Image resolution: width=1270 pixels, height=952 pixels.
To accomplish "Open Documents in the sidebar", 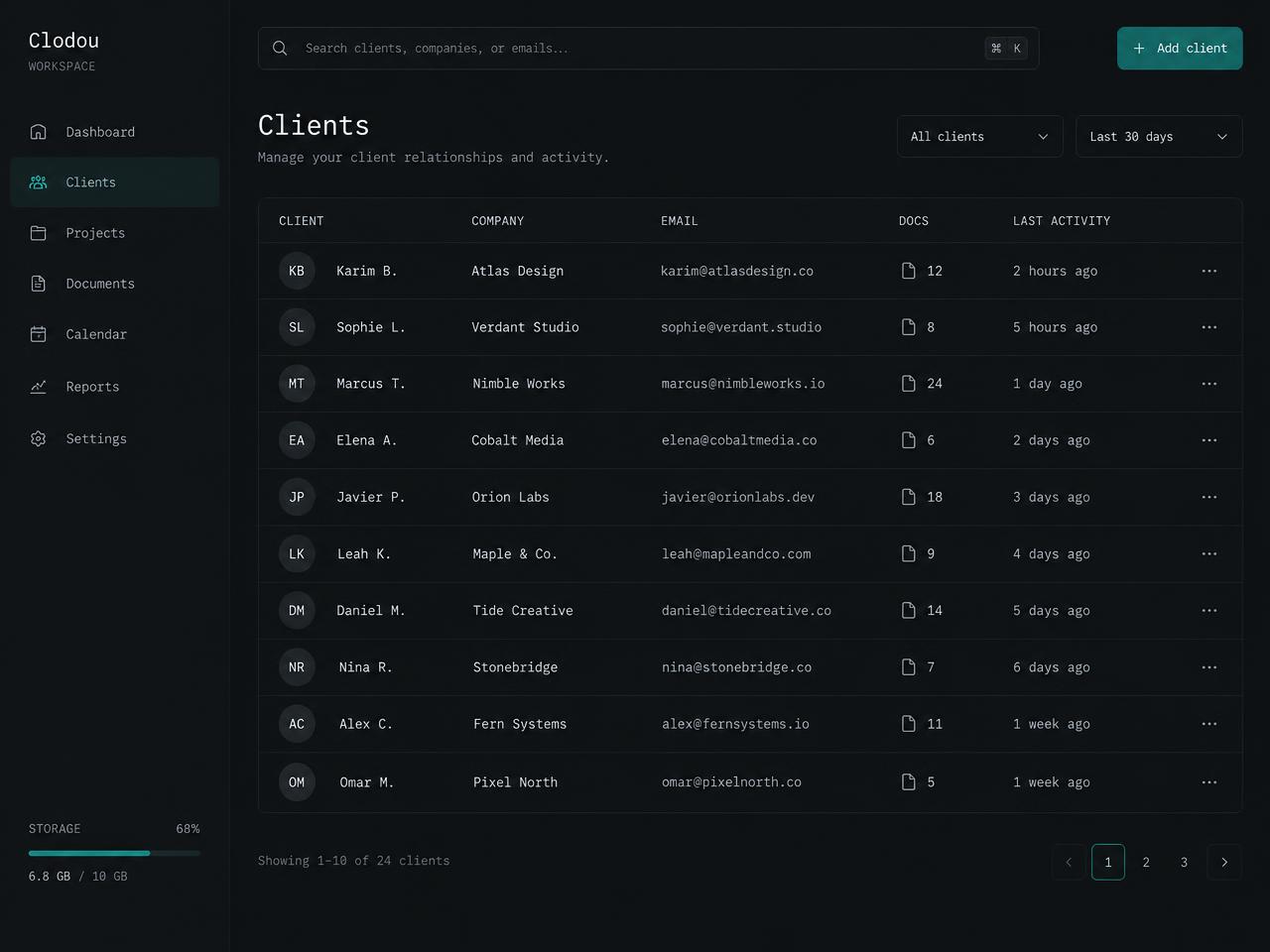I will [115, 284].
